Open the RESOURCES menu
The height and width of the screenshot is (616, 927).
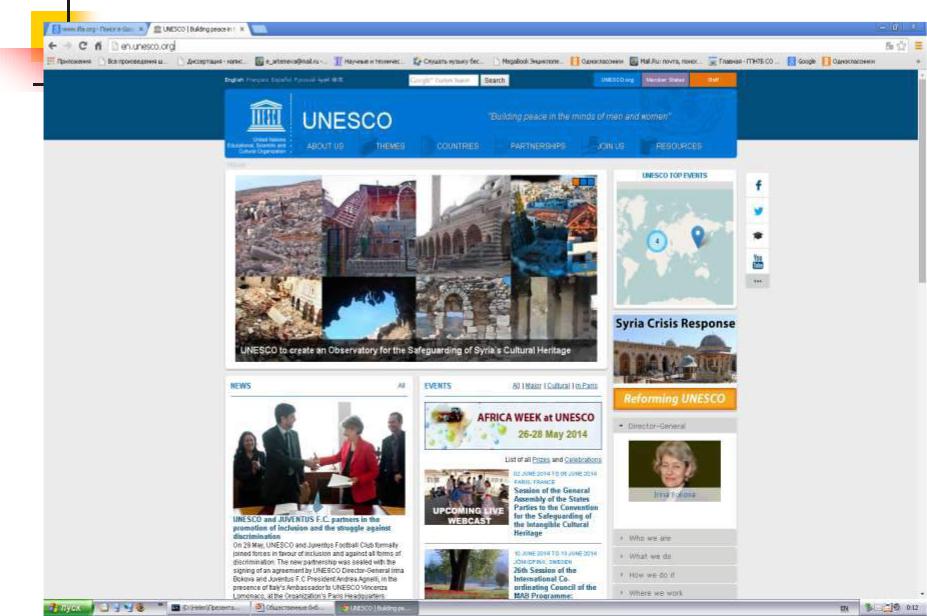coord(679,146)
